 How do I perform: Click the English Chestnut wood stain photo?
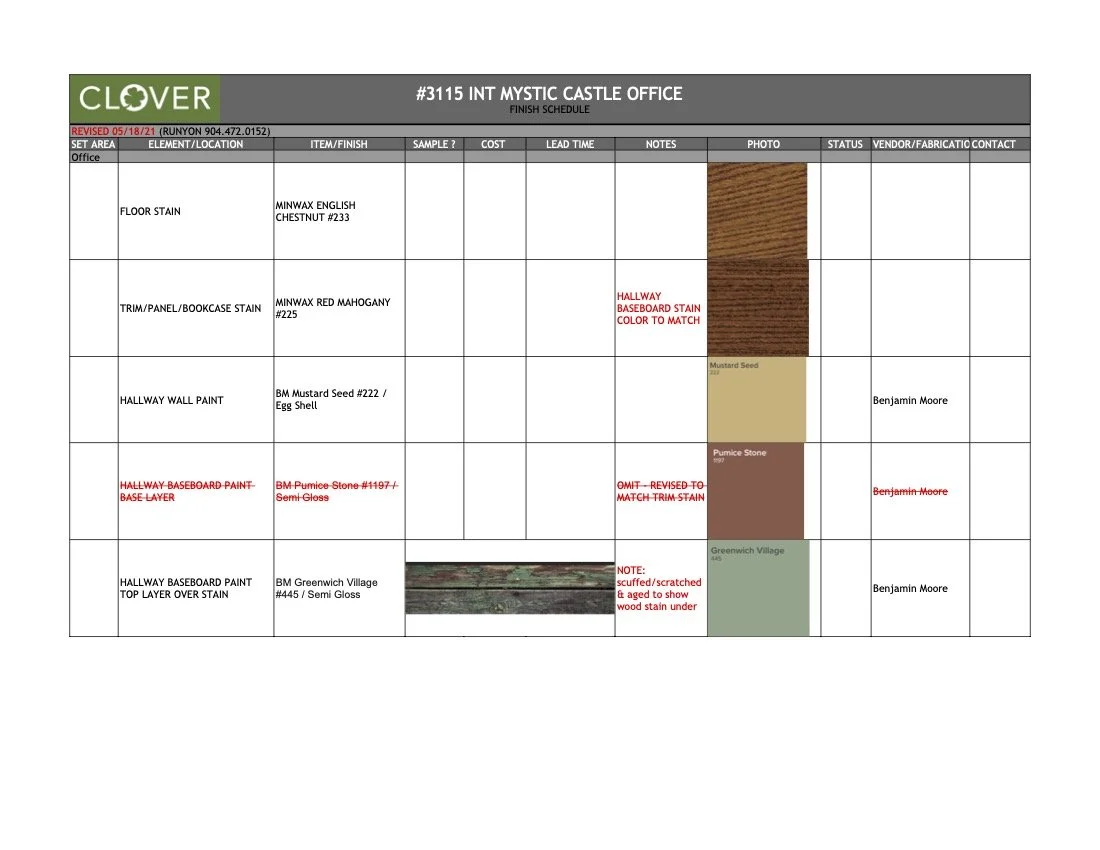click(x=757, y=211)
